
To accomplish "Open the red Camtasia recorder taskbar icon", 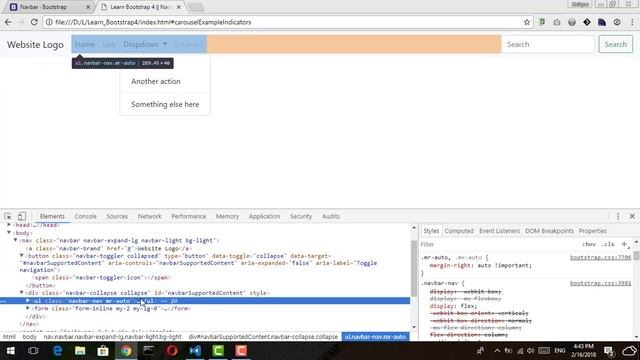I will pyautogui.click(x=241, y=351).
